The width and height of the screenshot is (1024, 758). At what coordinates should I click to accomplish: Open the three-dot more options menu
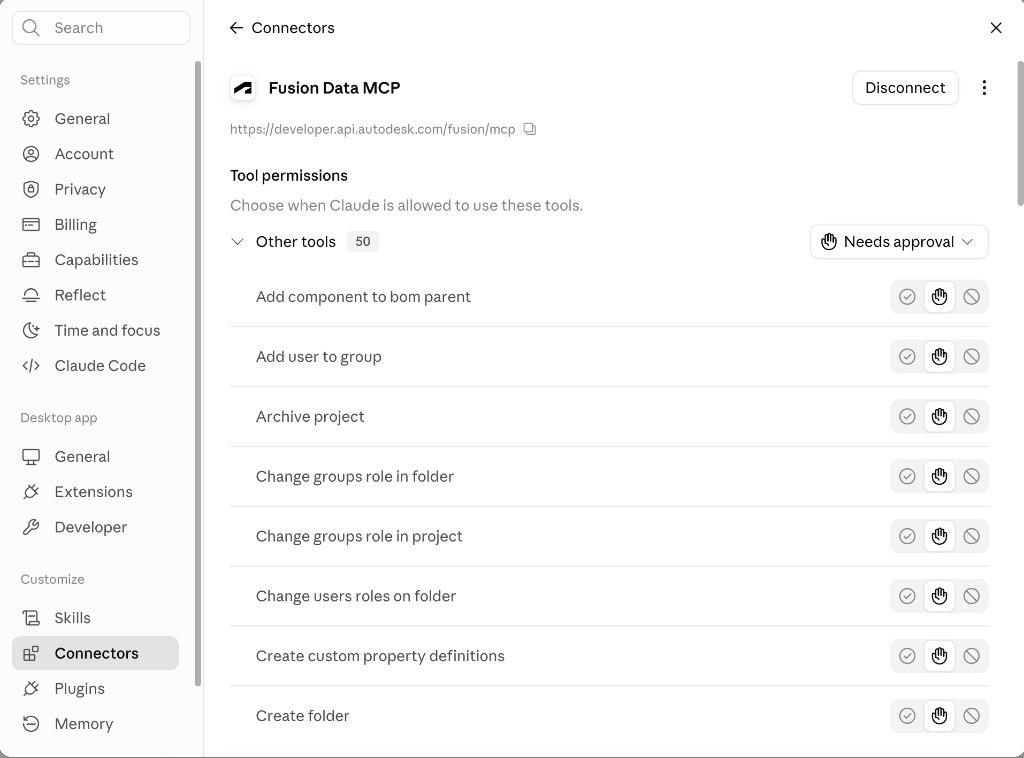(984, 87)
